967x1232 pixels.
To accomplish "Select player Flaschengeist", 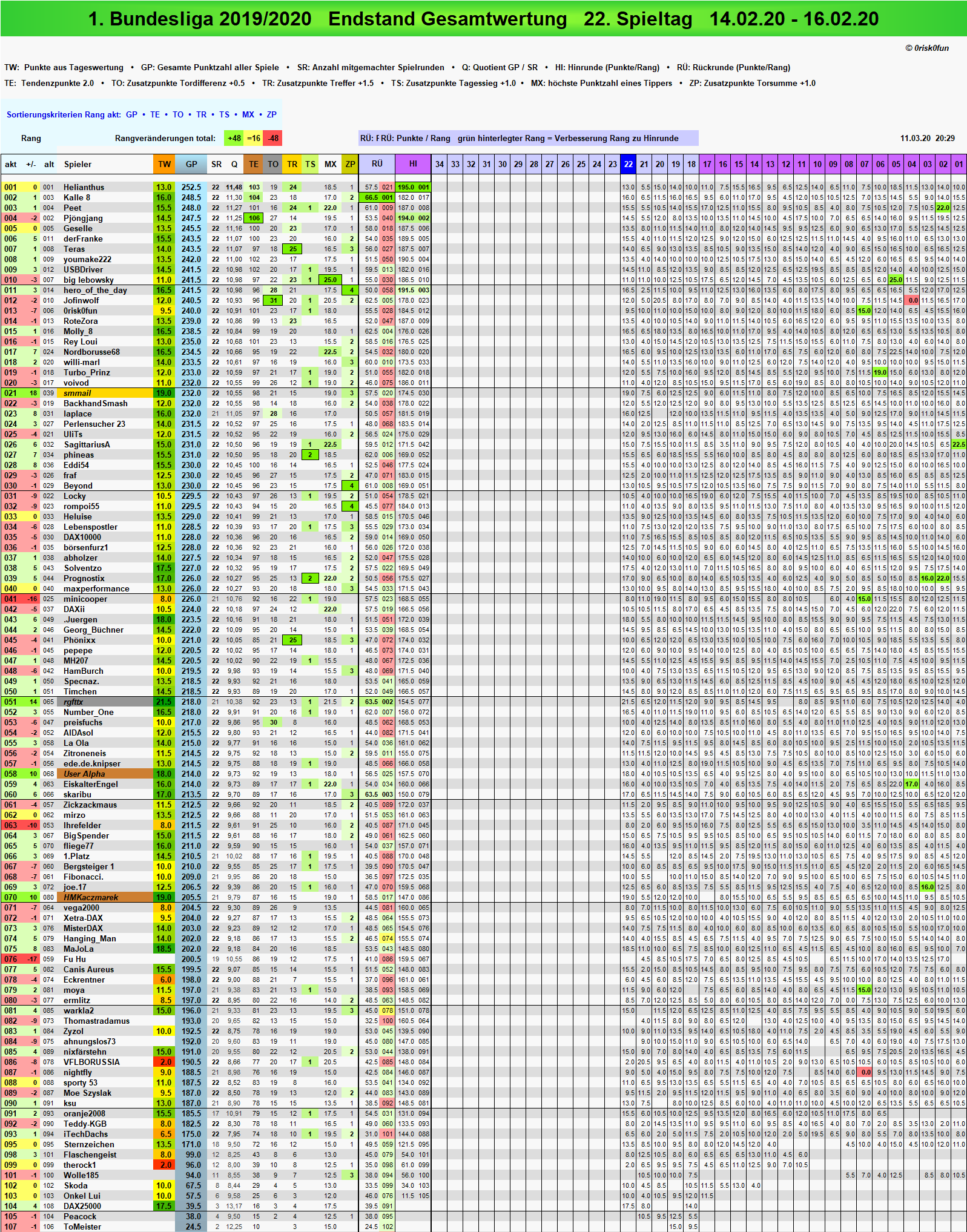I will pyautogui.click(x=90, y=1155).
